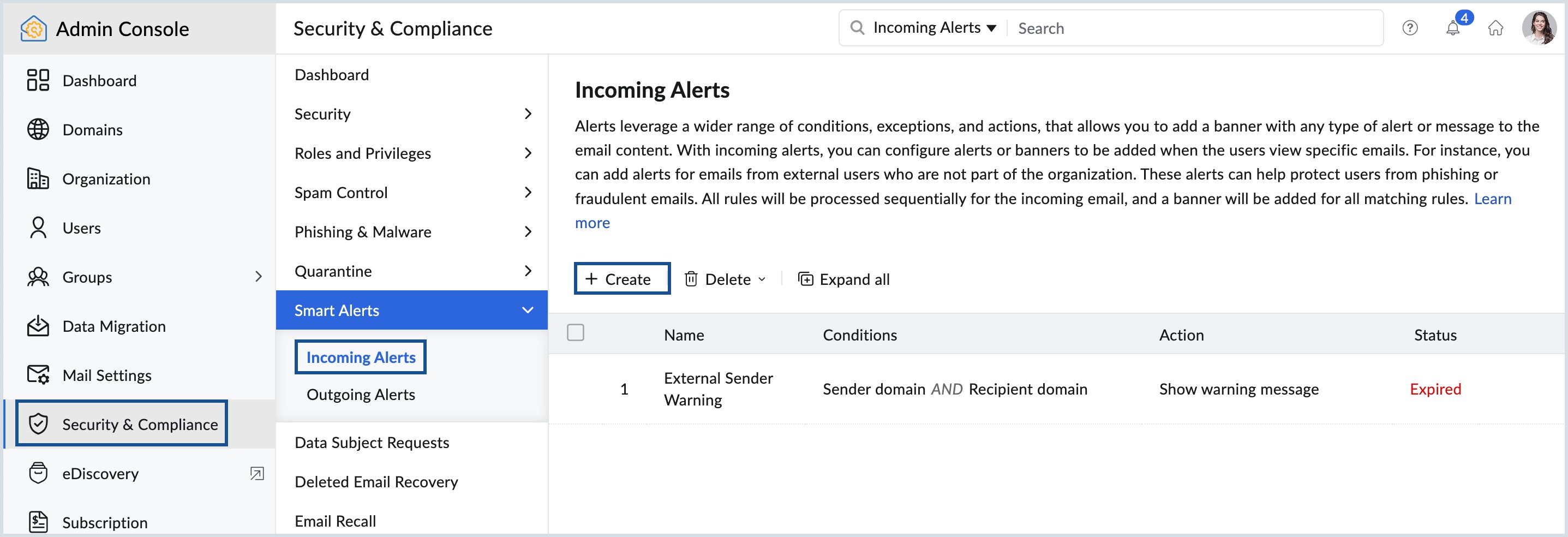Open the Organization section

point(106,178)
